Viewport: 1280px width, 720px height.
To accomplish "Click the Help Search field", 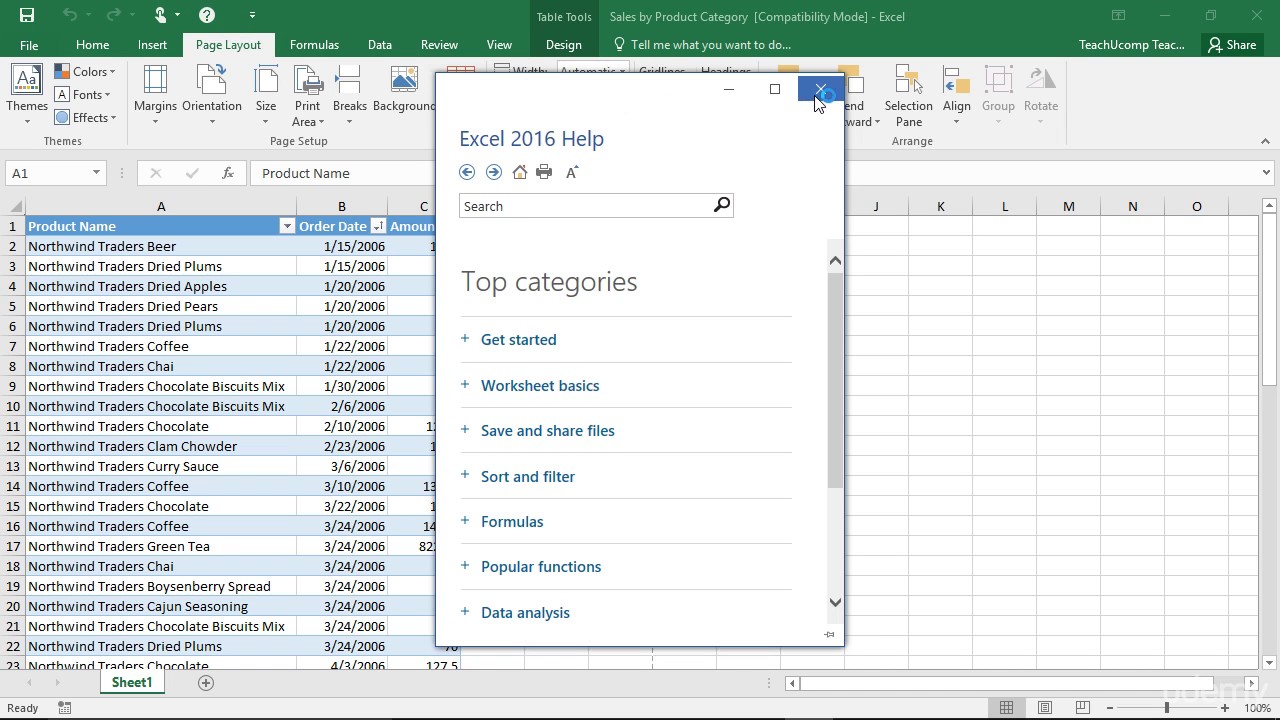I will (x=584, y=206).
